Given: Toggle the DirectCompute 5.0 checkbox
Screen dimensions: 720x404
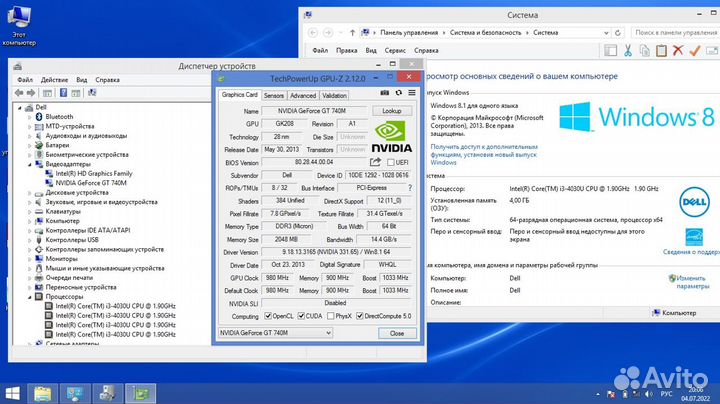Looking at the screenshot, I should coord(360,316).
